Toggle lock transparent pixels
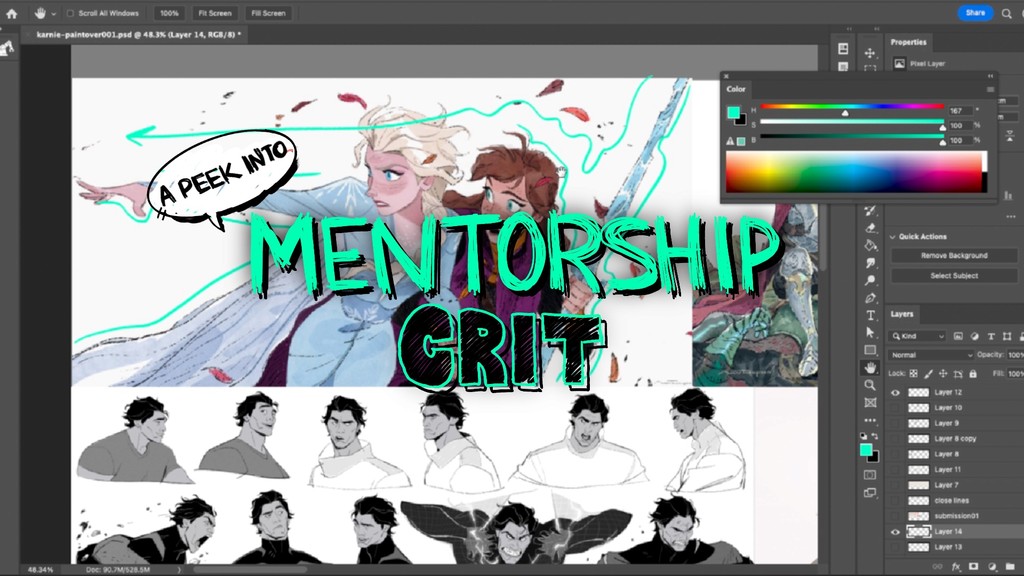This screenshot has width=1024, height=576. pos(914,374)
